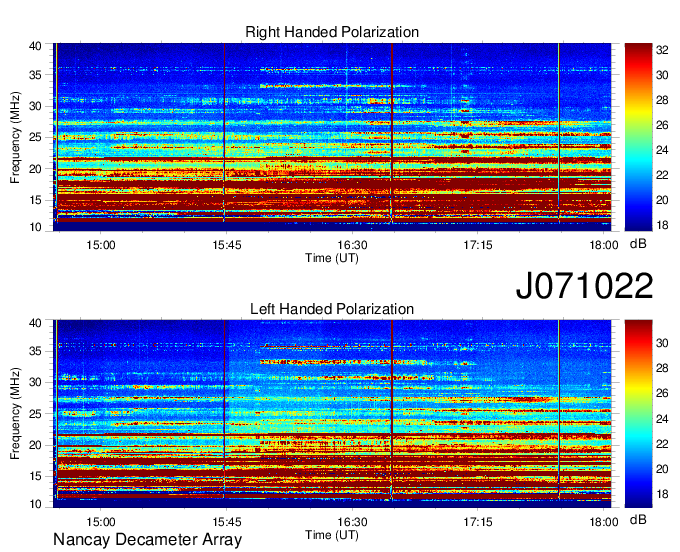Click the top plot's 'Frequency (MHz)' axis label
The image size is (680, 552).
coord(15,137)
